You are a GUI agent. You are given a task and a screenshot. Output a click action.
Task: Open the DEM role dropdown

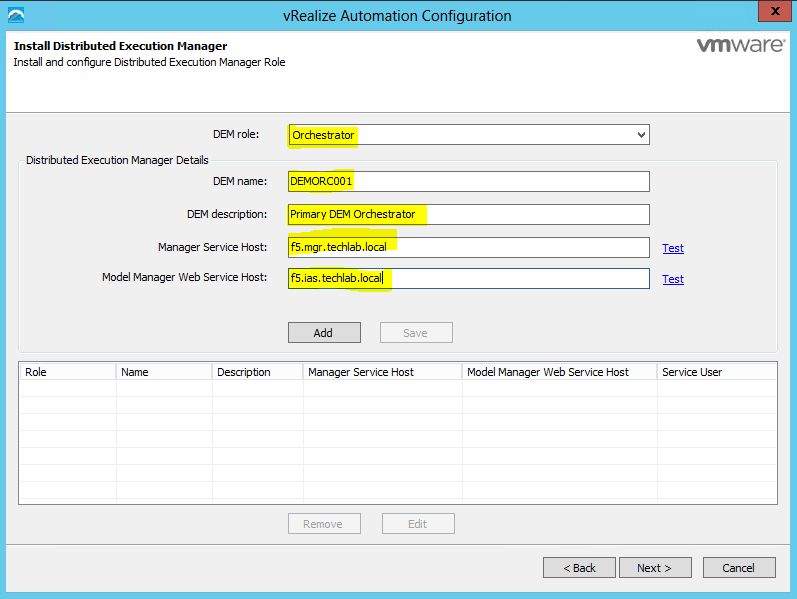point(469,135)
